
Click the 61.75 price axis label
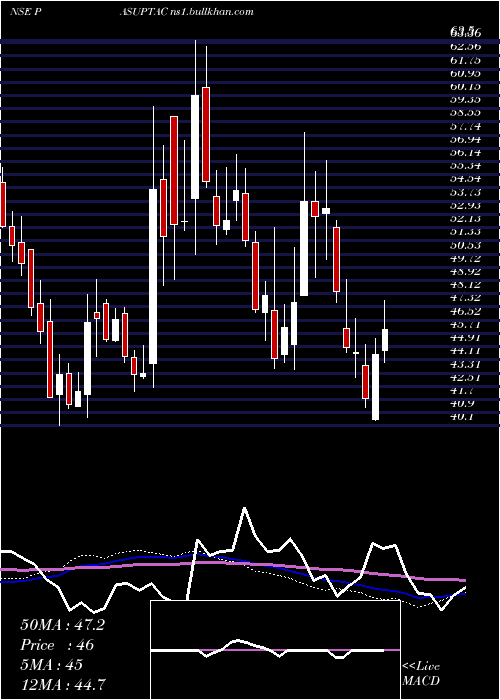465,59
